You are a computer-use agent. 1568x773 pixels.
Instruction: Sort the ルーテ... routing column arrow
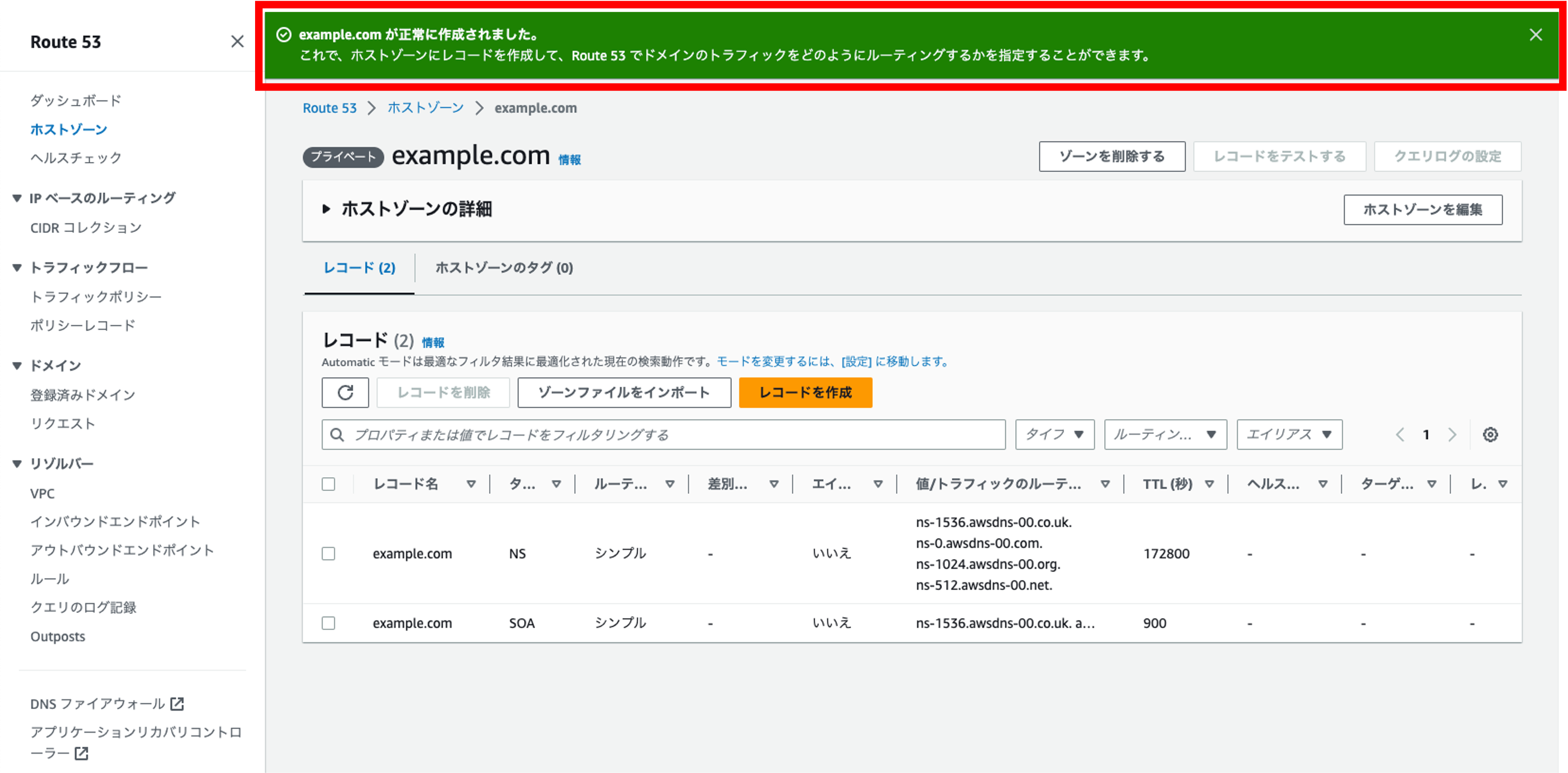tap(670, 484)
